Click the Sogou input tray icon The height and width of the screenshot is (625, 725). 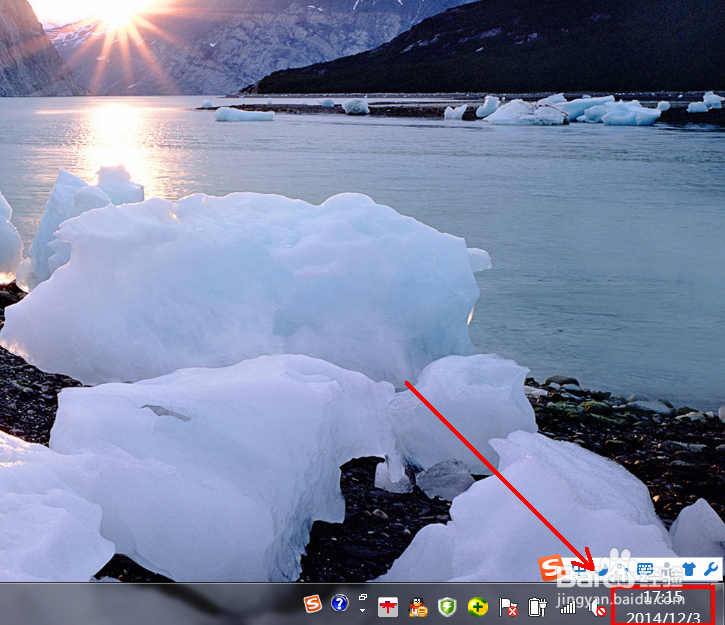[x=313, y=604]
